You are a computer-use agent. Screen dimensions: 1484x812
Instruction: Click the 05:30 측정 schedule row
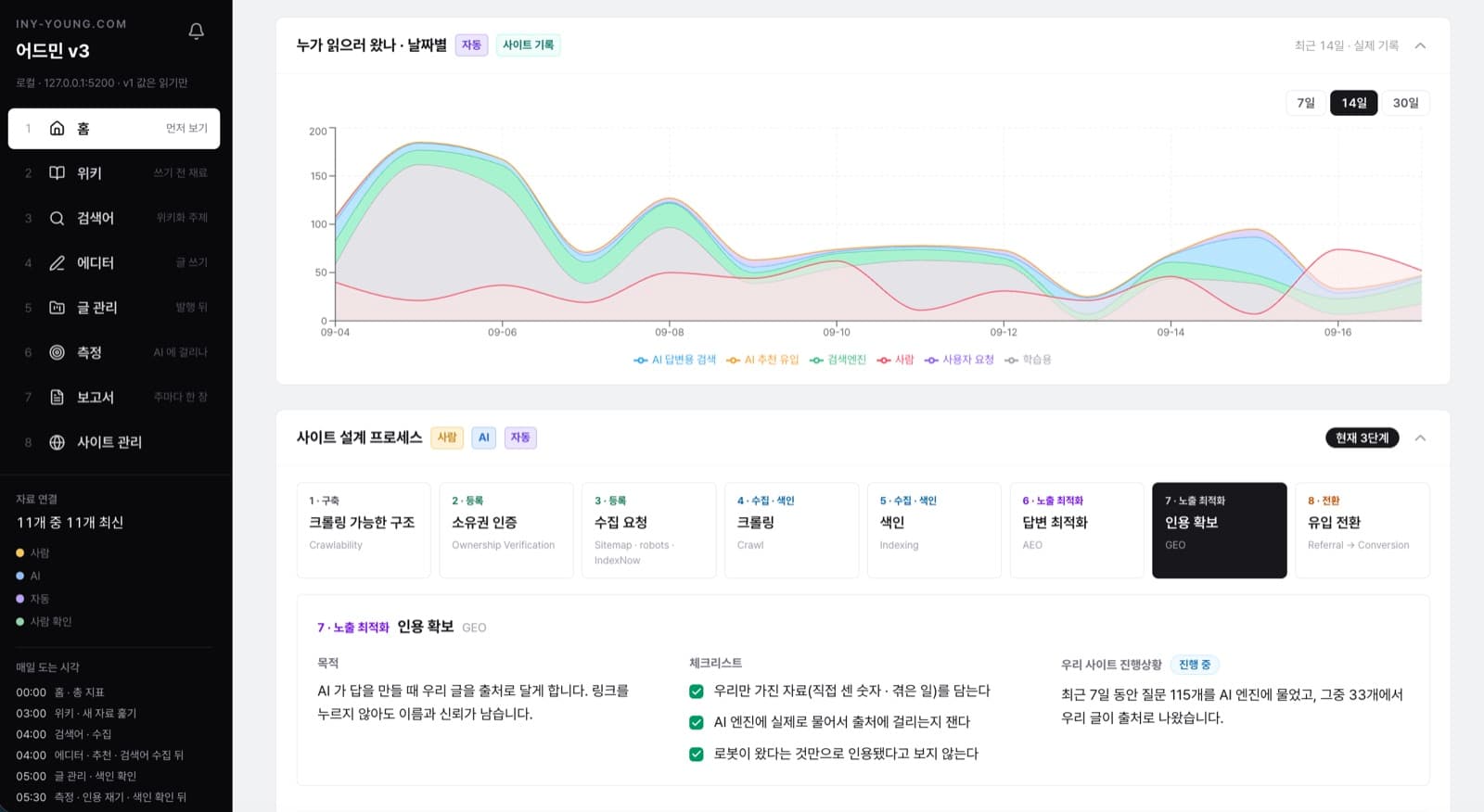[x=101, y=797]
